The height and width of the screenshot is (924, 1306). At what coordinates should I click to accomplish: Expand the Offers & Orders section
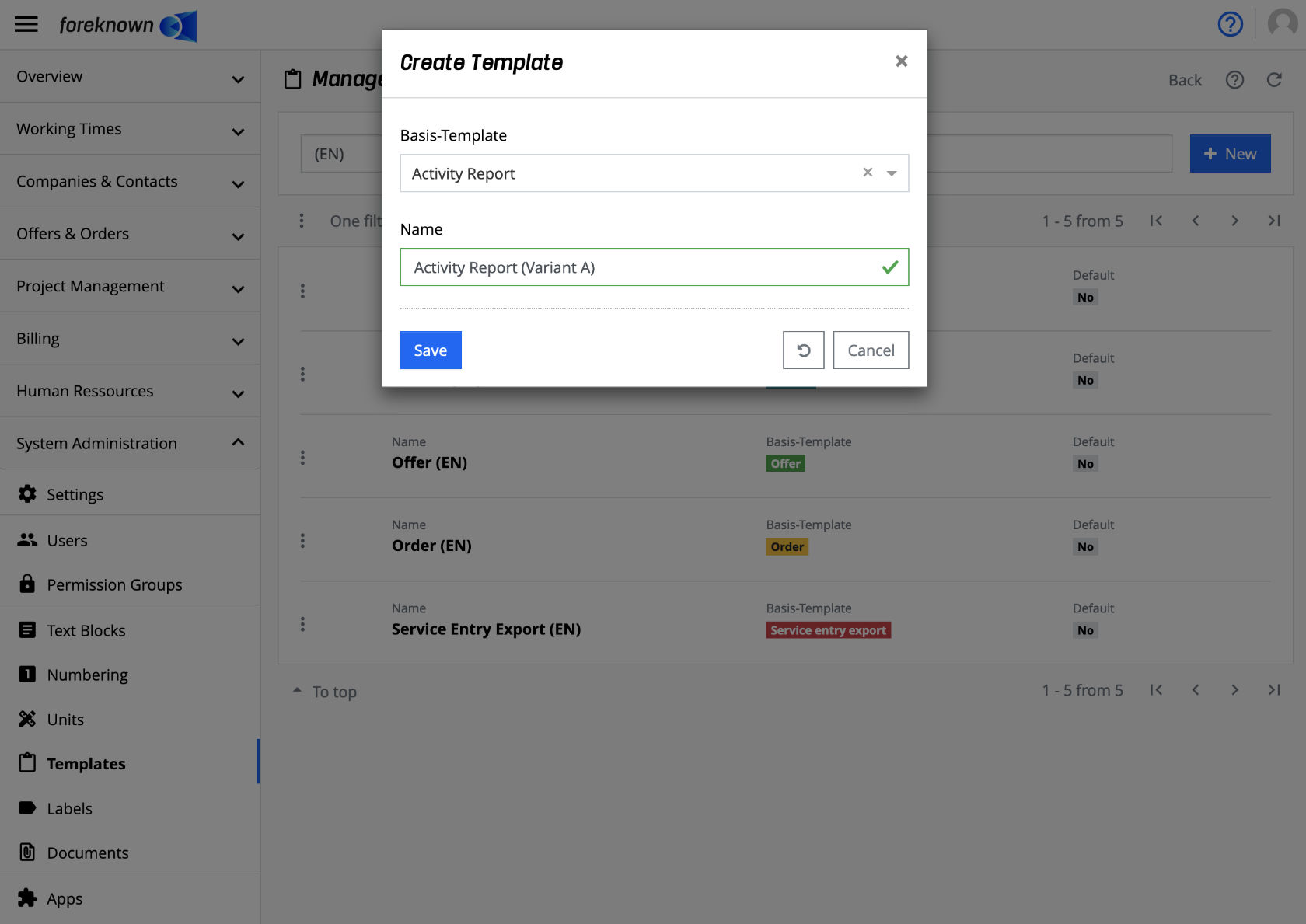point(130,234)
